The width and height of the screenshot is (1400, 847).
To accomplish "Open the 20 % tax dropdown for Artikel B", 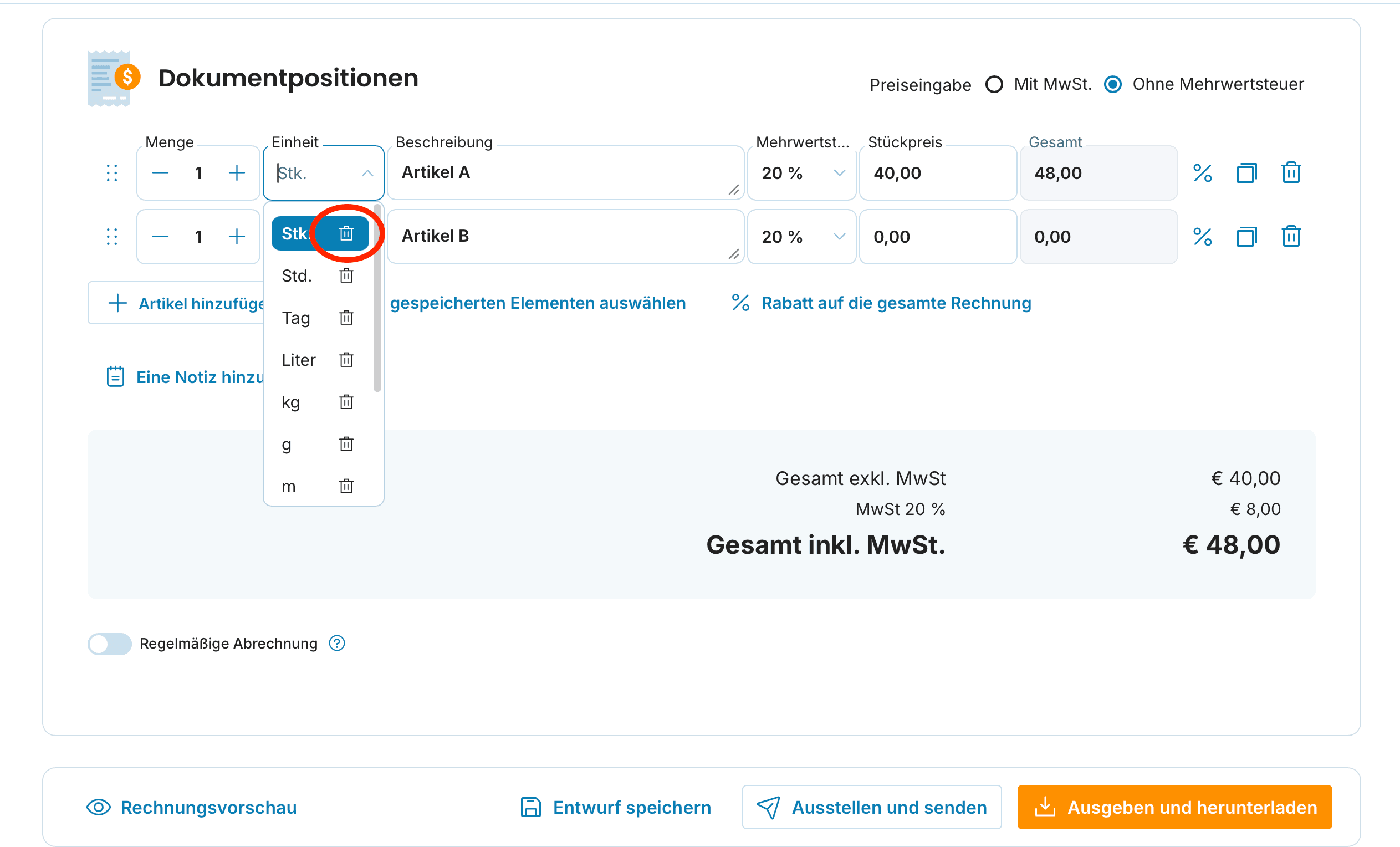I will point(801,237).
